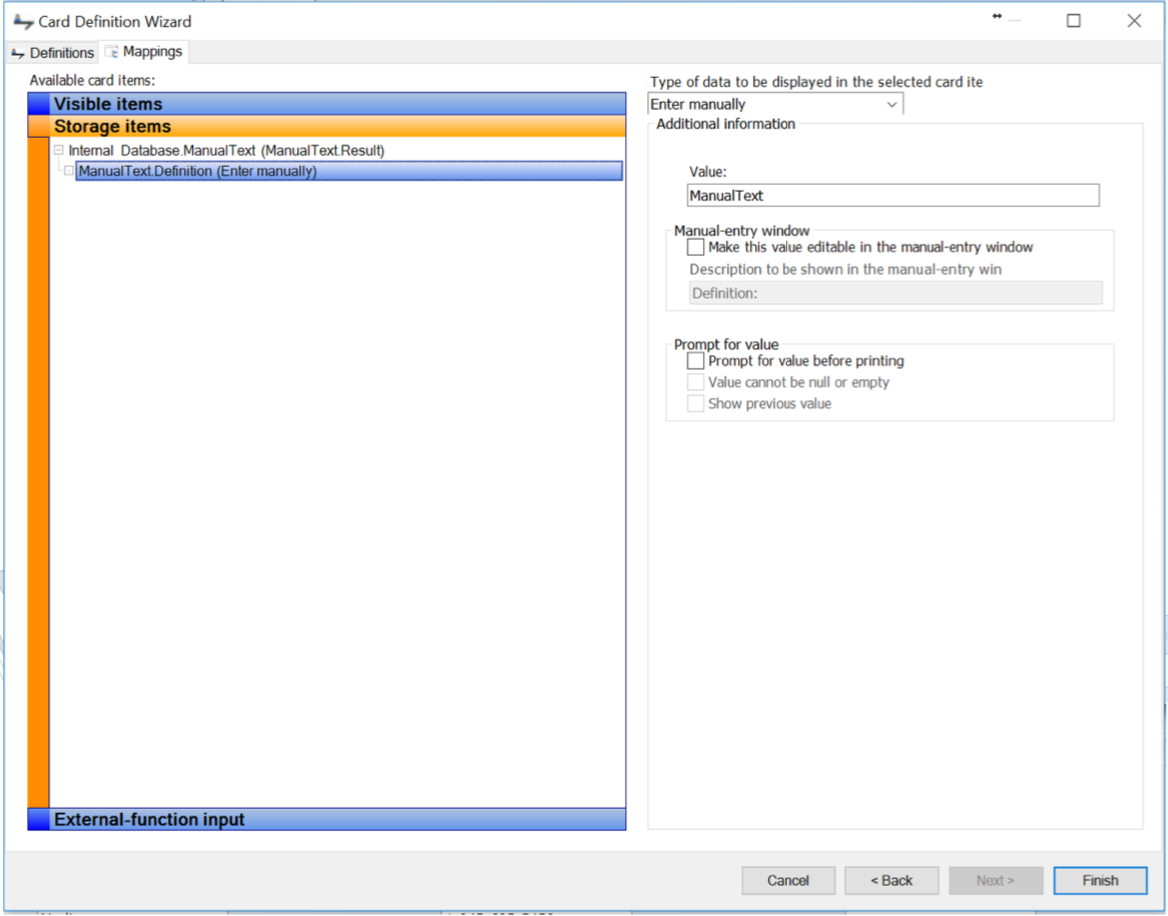The height and width of the screenshot is (916, 1168).
Task: Select the Internal Database.ManualText (ManualText.Result) item
Action: (226, 150)
